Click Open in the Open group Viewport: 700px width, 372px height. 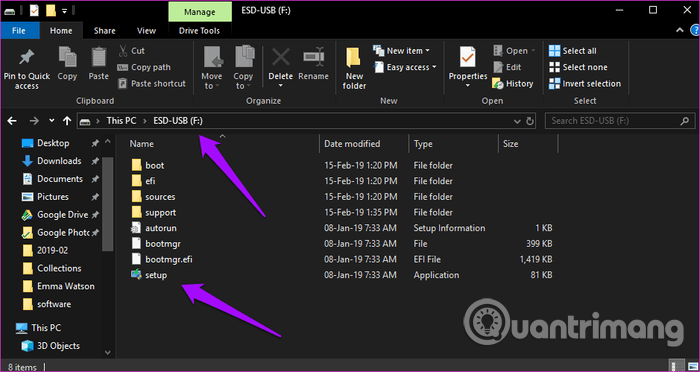514,51
